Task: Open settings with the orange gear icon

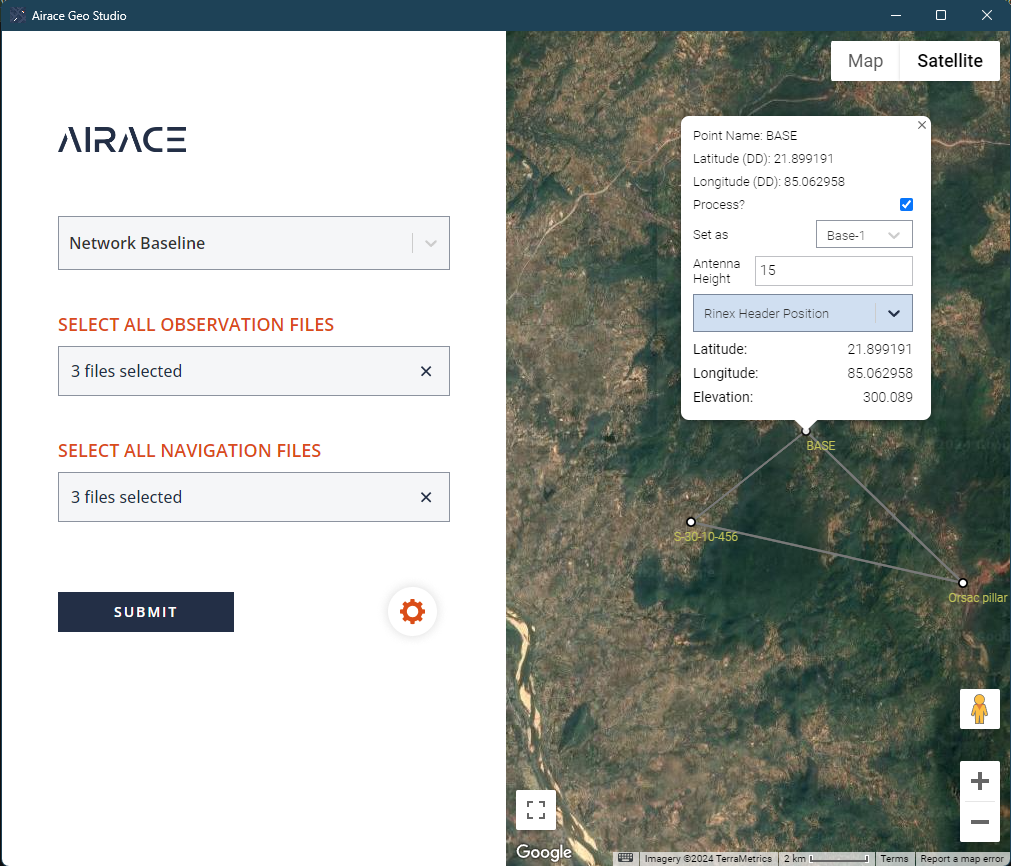Action: coord(412,611)
